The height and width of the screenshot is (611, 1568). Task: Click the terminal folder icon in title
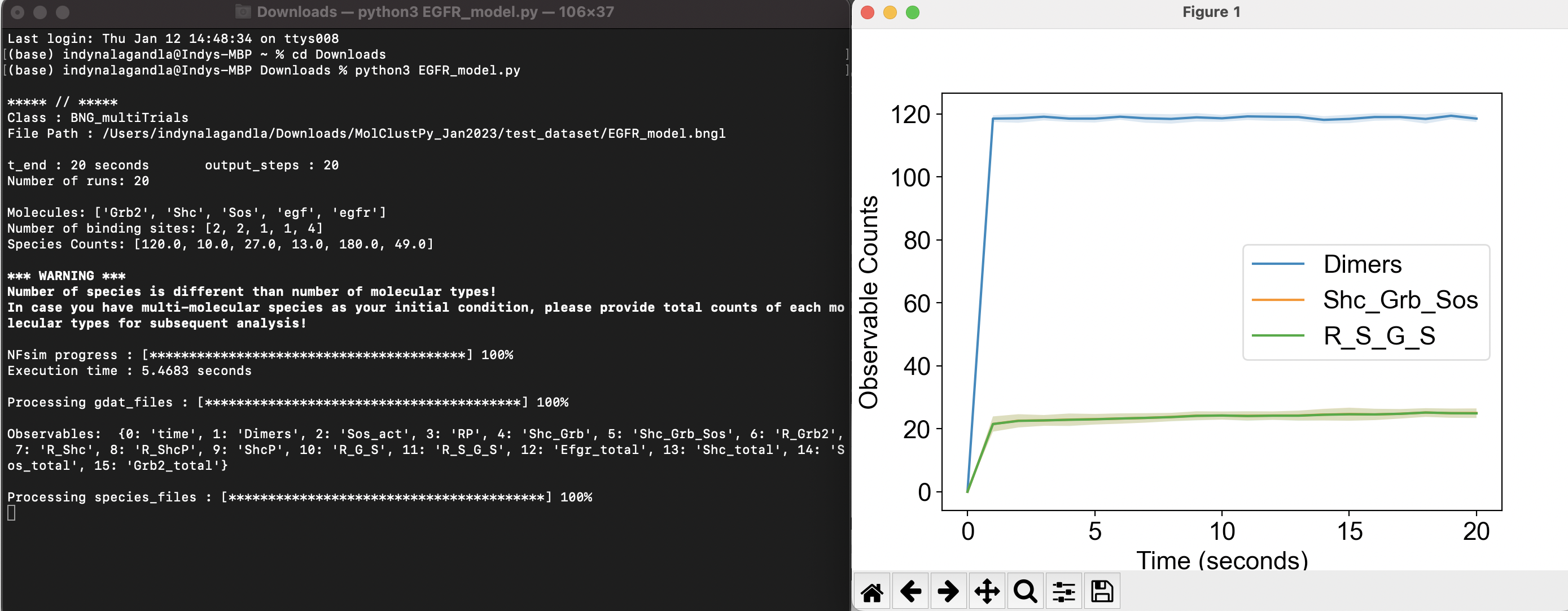(243, 11)
